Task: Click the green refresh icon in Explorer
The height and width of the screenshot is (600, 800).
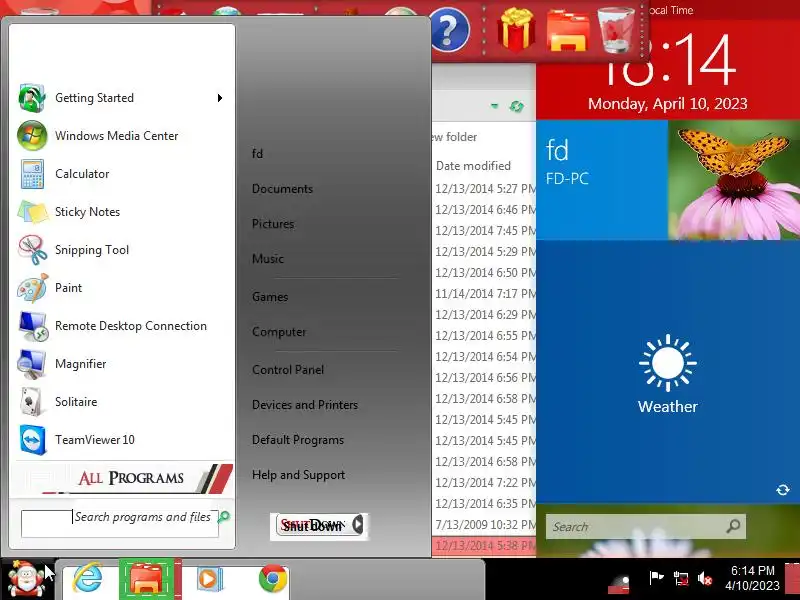Action: 516,106
